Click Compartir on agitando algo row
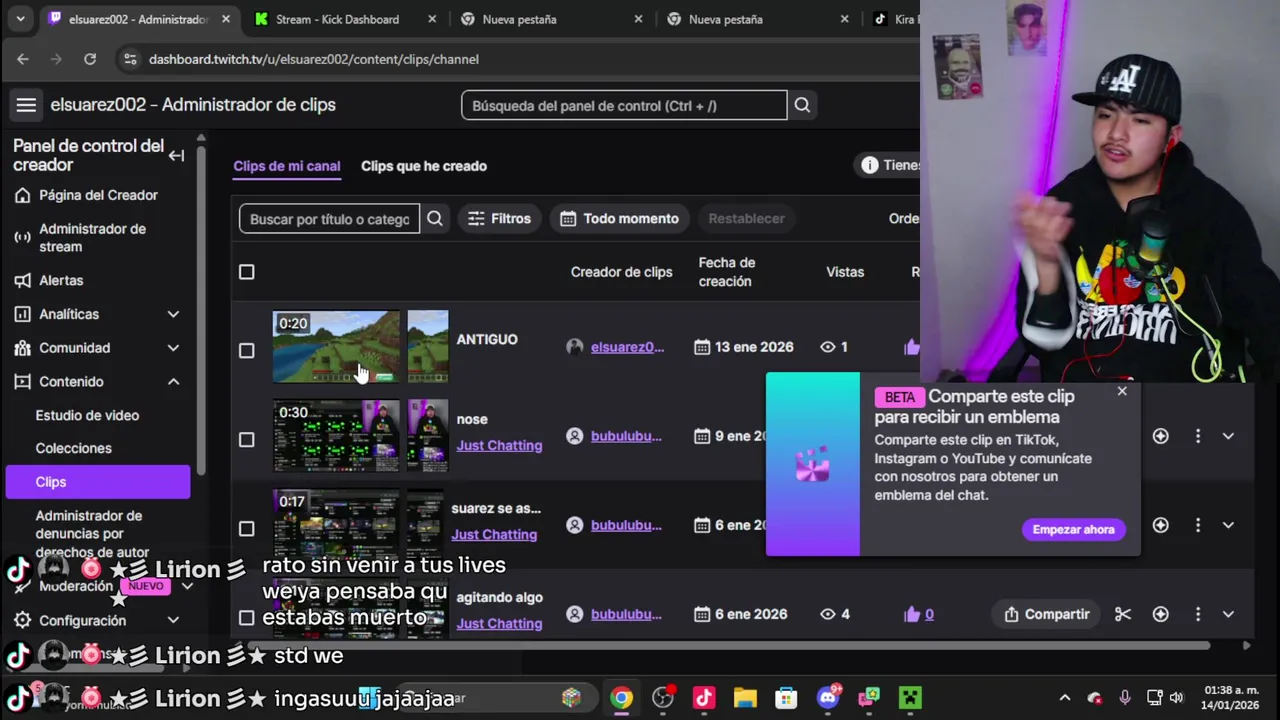Viewport: 1280px width, 720px height. pyautogui.click(x=1046, y=614)
